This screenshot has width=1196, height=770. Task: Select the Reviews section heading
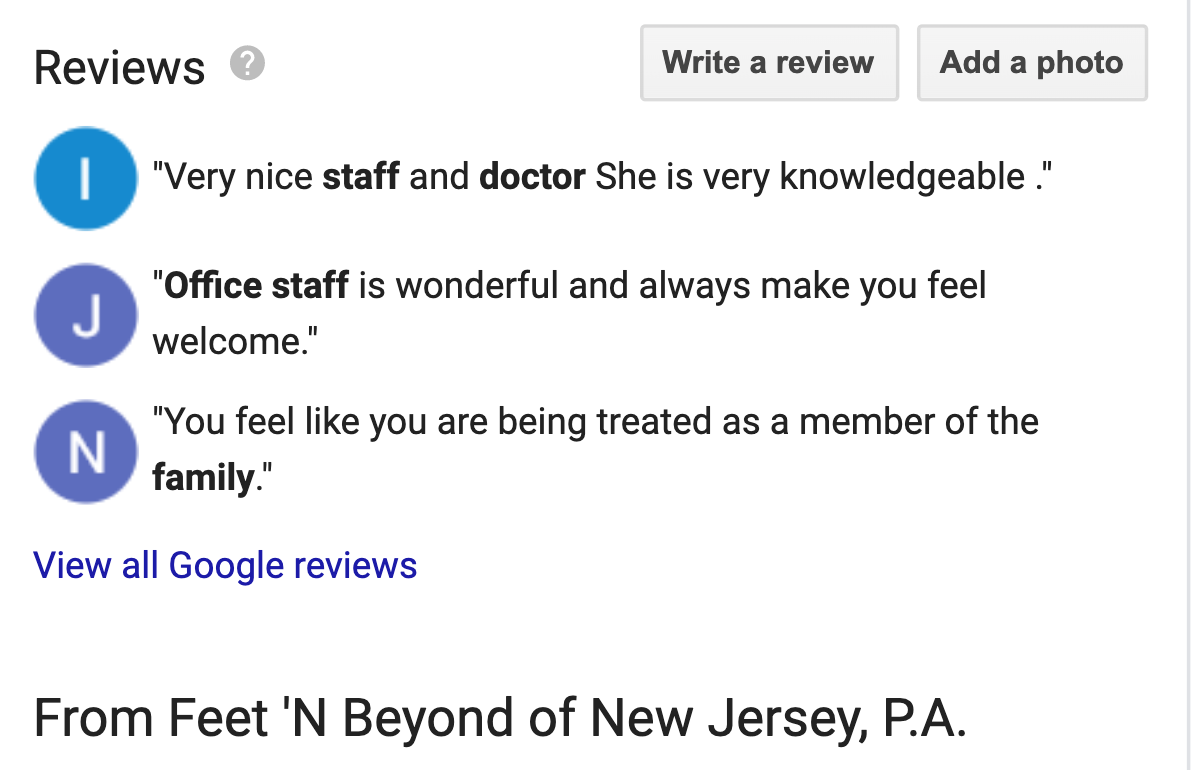(120, 67)
